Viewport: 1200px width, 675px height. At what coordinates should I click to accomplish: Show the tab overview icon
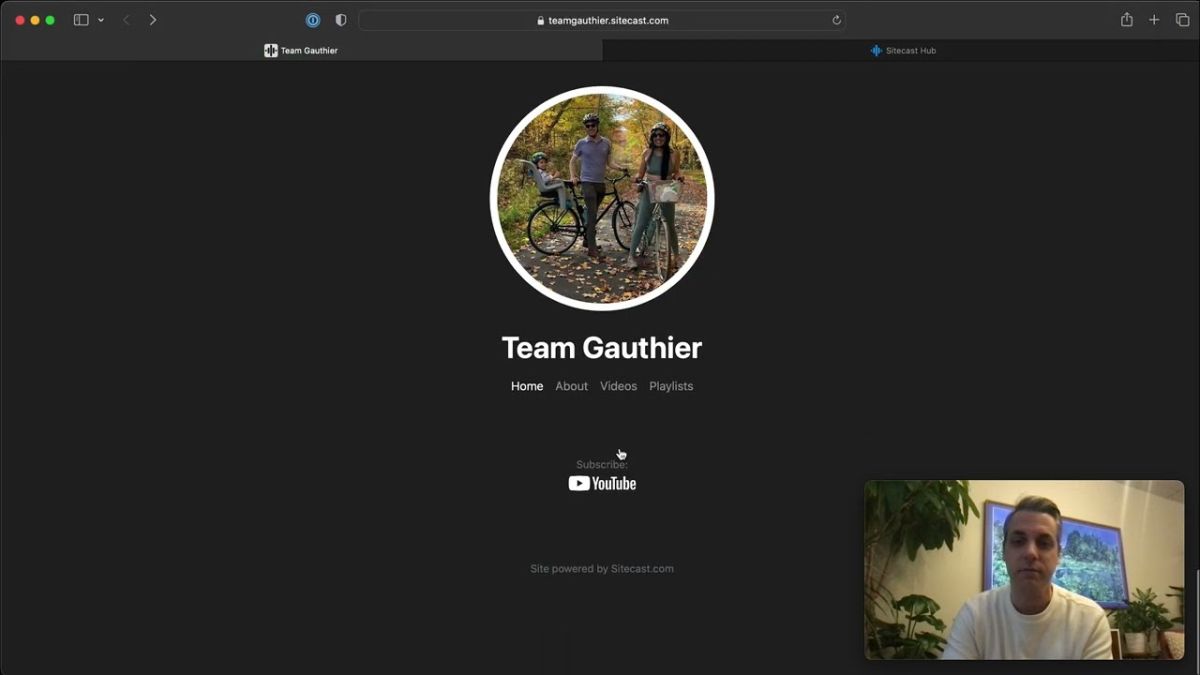click(x=1182, y=20)
